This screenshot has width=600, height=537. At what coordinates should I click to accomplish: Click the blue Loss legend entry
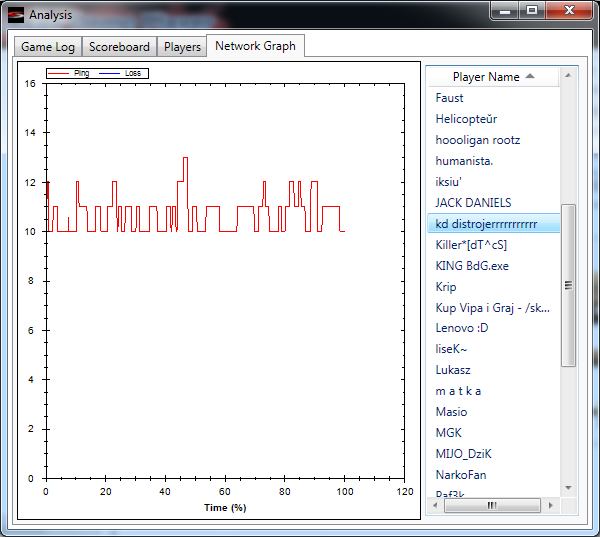point(120,73)
